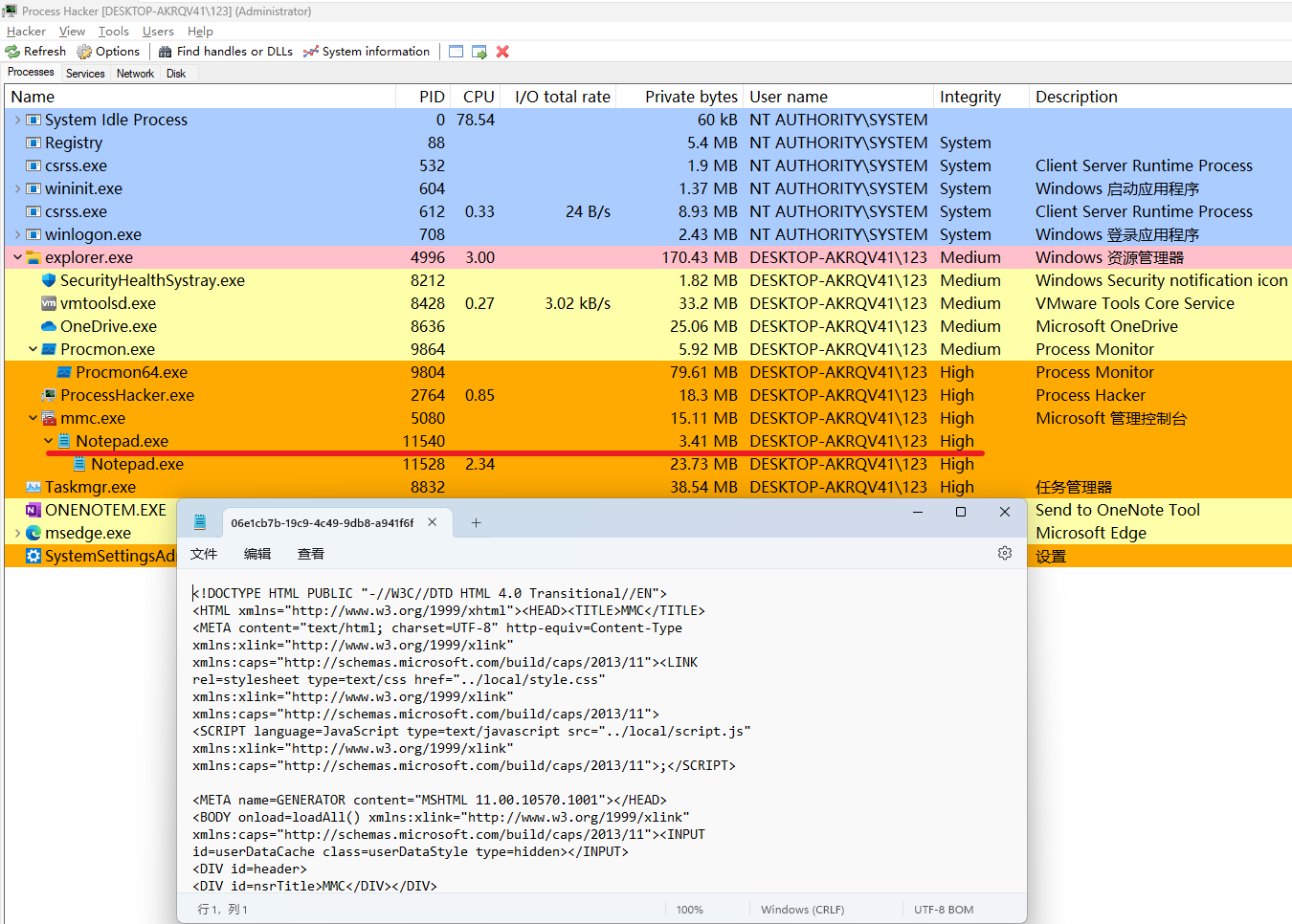
Task: Close the 06e1cb7b Notepad tab
Action: point(433,522)
